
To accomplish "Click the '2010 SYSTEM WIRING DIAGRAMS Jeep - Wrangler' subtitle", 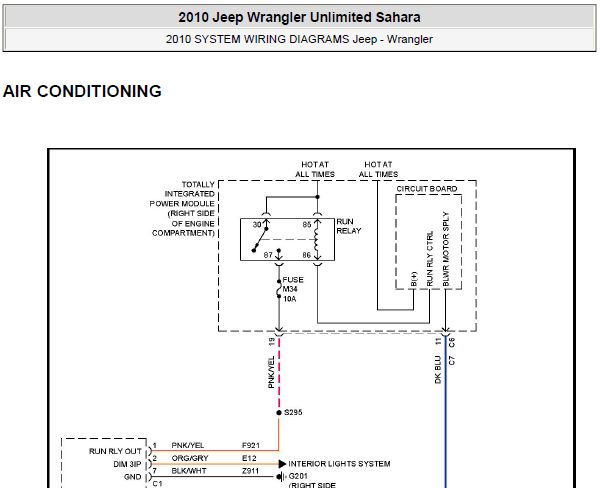I will [x=299, y=39].
